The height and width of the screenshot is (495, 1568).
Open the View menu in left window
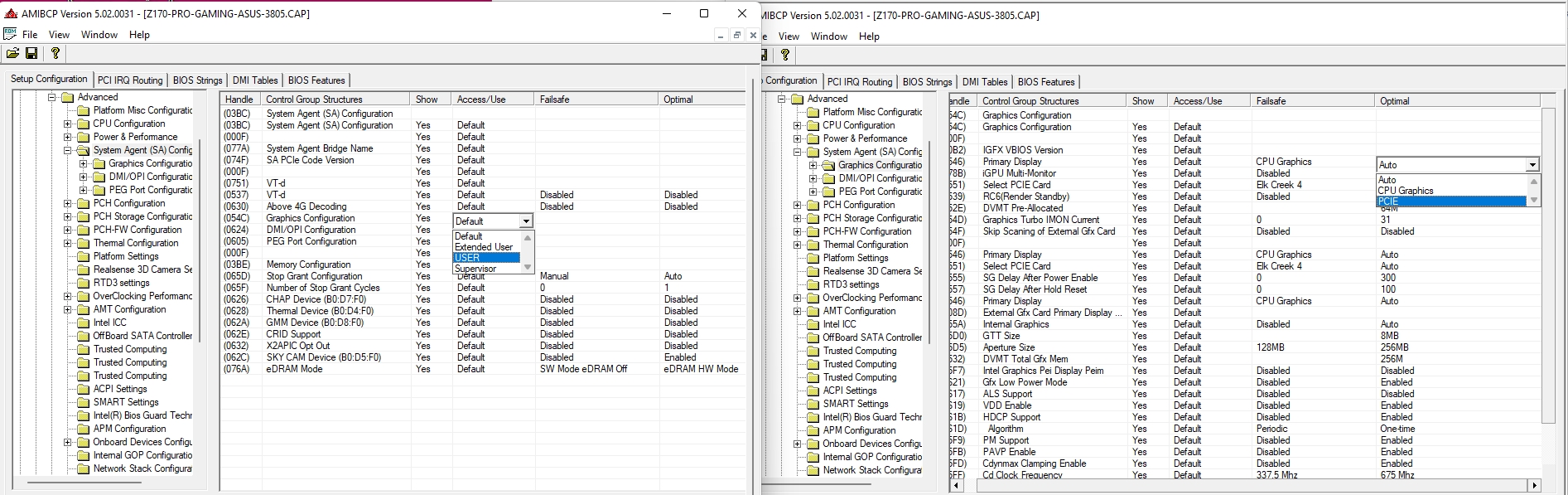pos(59,35)
